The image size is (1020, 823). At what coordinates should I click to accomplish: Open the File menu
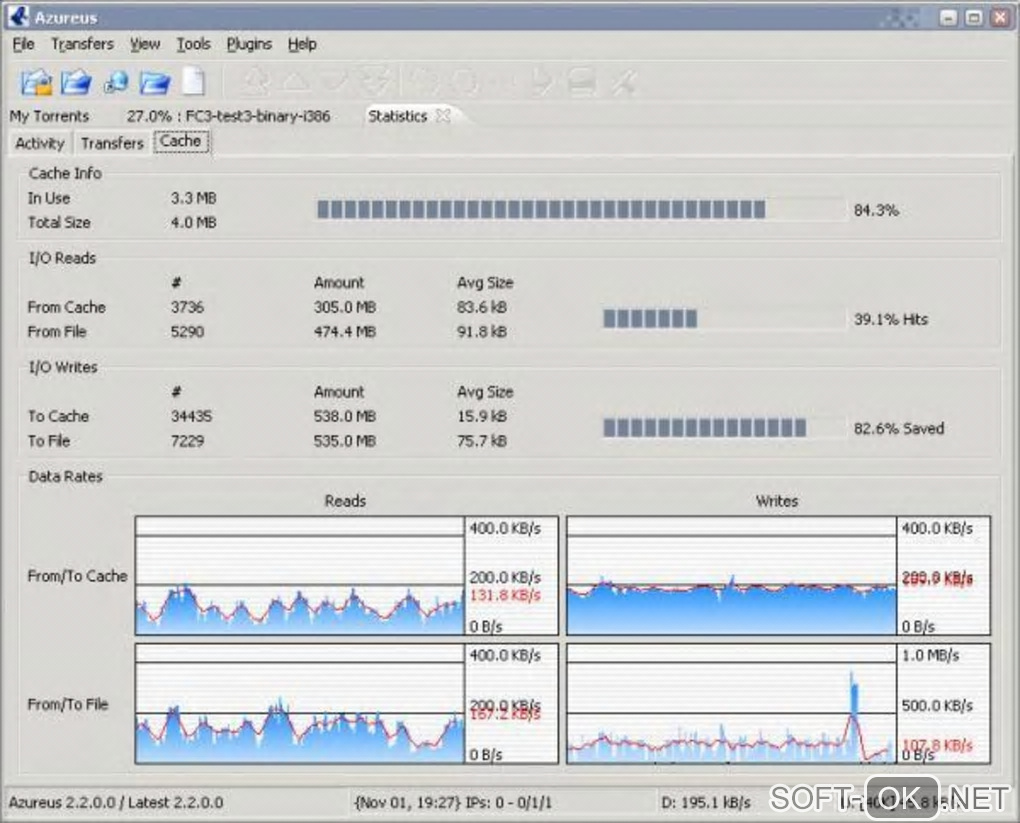point(24,44)
